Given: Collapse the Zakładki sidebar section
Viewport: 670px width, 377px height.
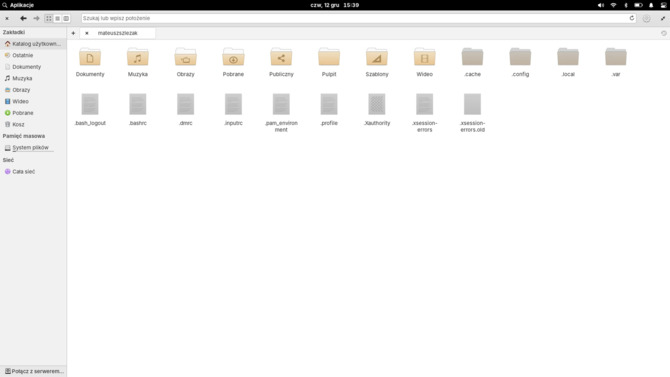Looking at the screenshot, I should (14, 32).
